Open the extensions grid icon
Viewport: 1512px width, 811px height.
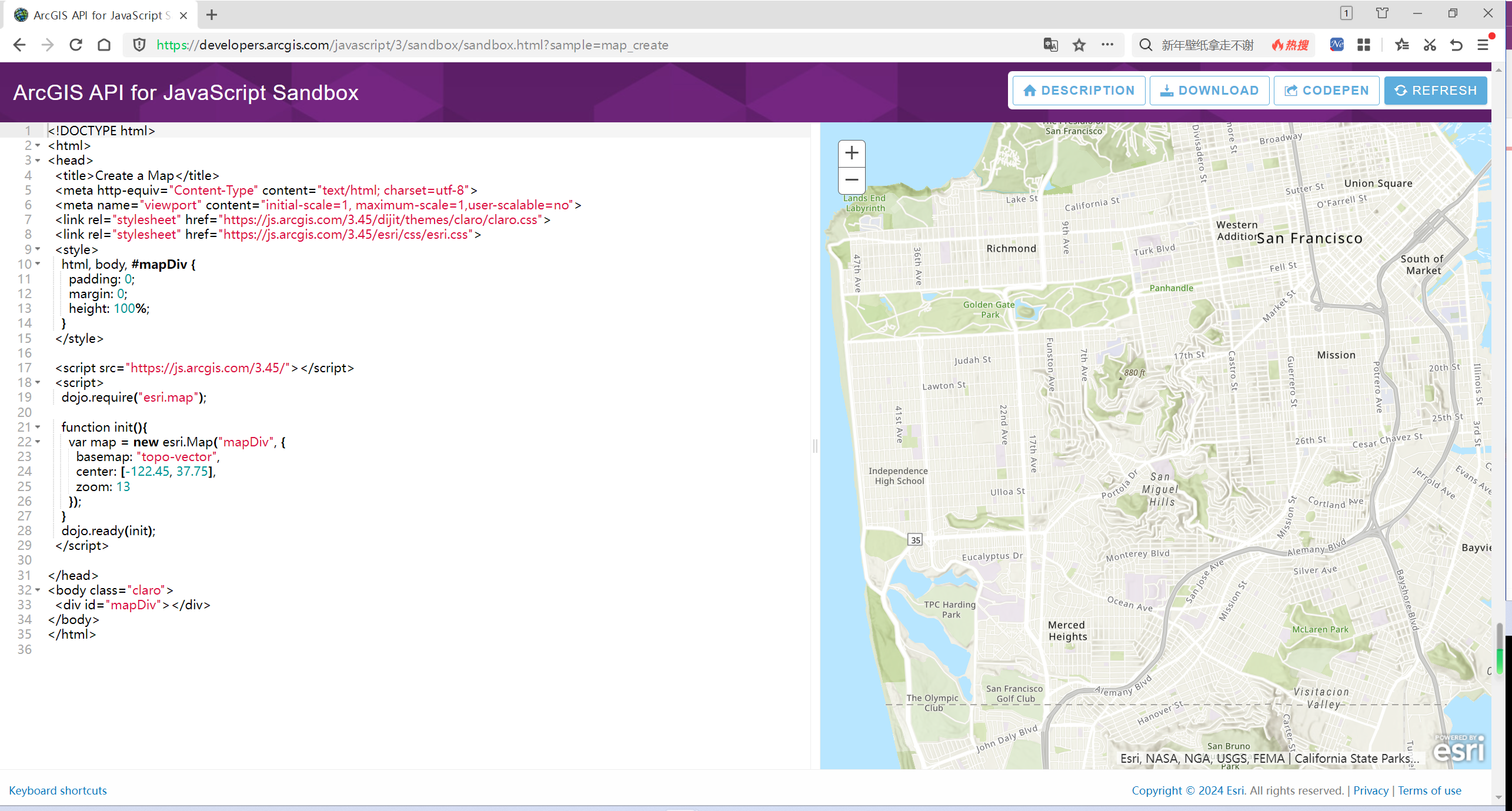1364,45
